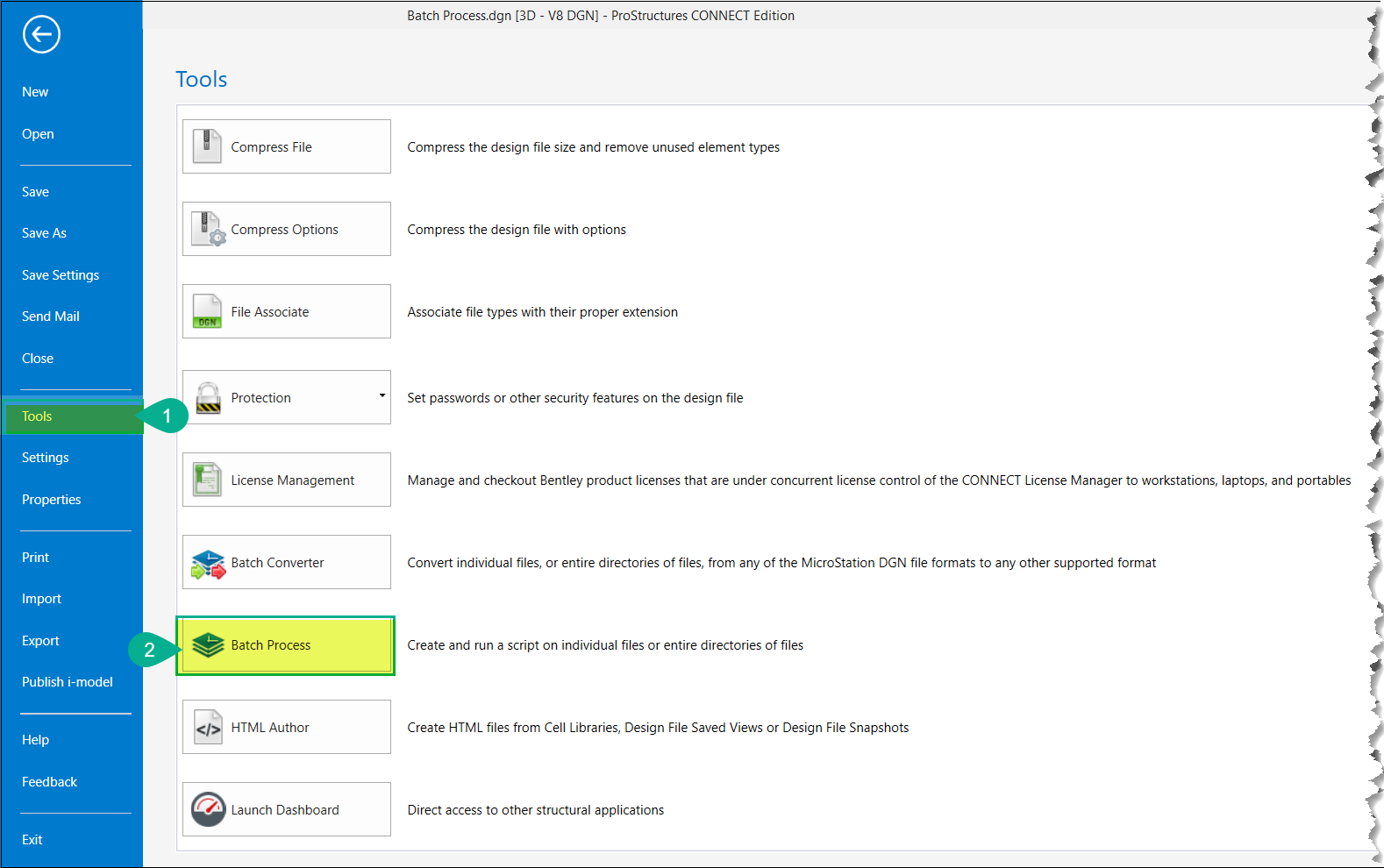Click 'Direct access to other structural applications' text

pyautogui.click(x=536, y=810)
